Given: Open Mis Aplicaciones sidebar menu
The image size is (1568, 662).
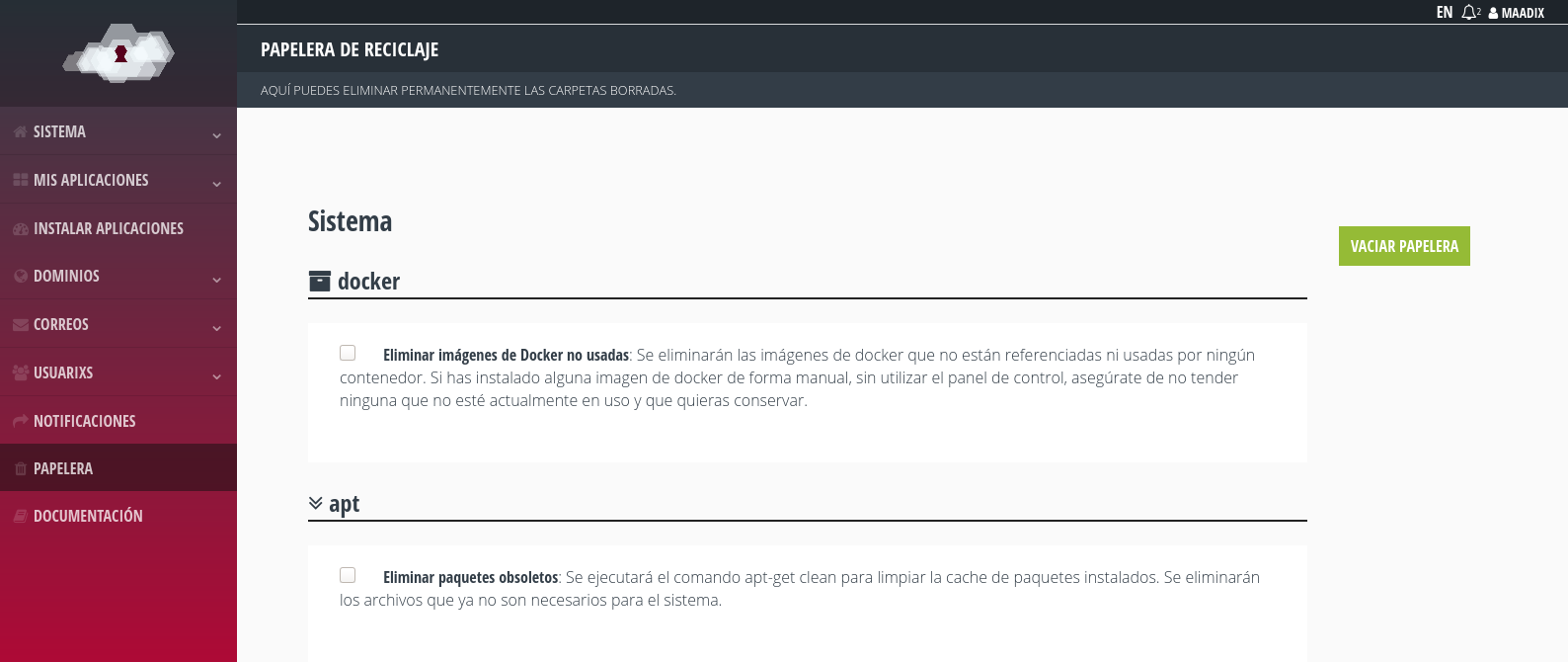Looking at the screenshot, I should tap(118, 180).
